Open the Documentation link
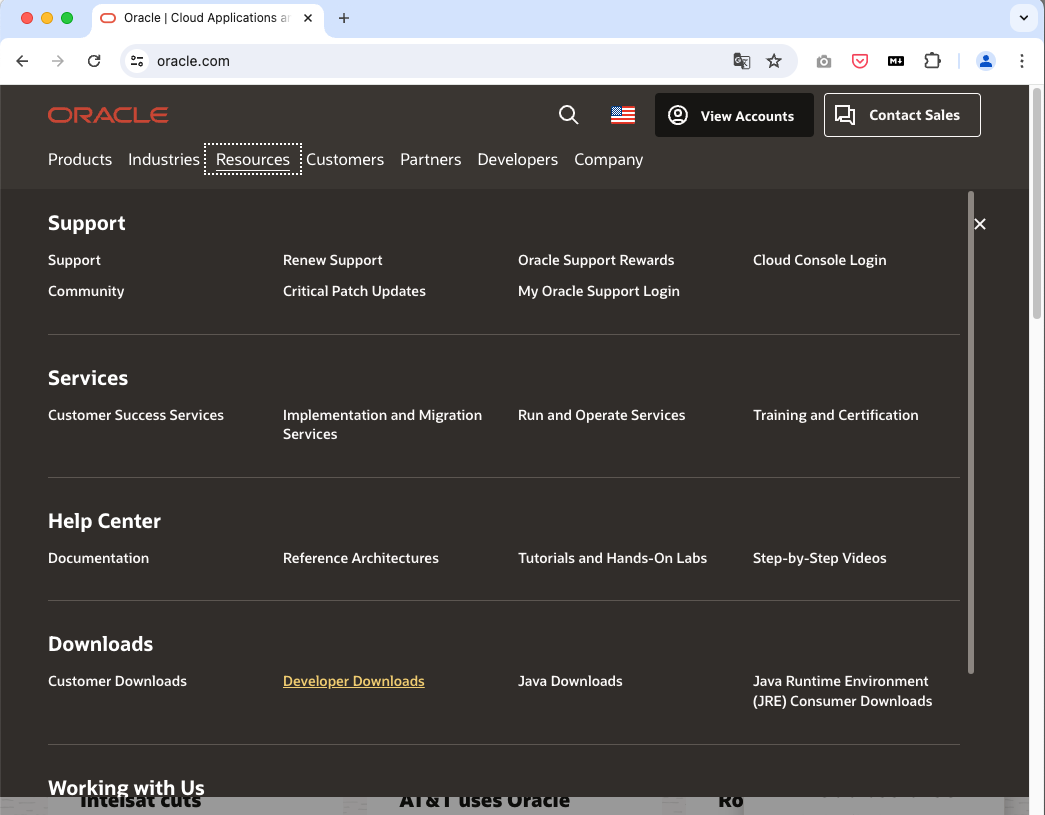This screenshot has width=1045, height=815. [99, 558]
